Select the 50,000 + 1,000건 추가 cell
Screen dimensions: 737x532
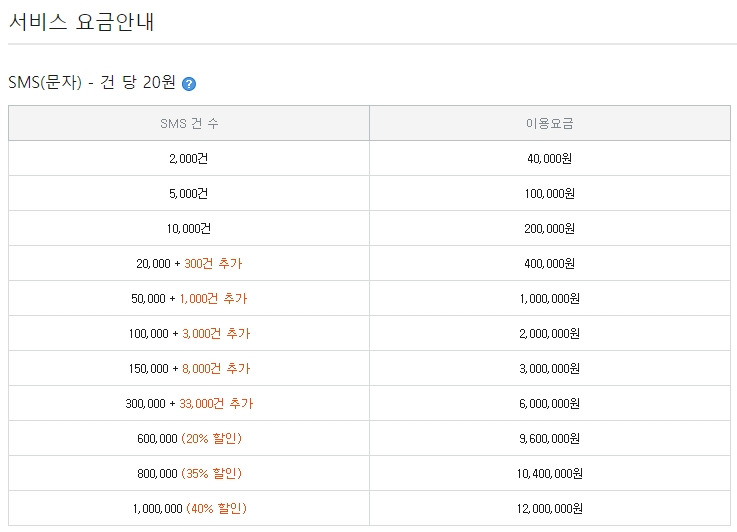pyautogui.click(x=189, y=298)
